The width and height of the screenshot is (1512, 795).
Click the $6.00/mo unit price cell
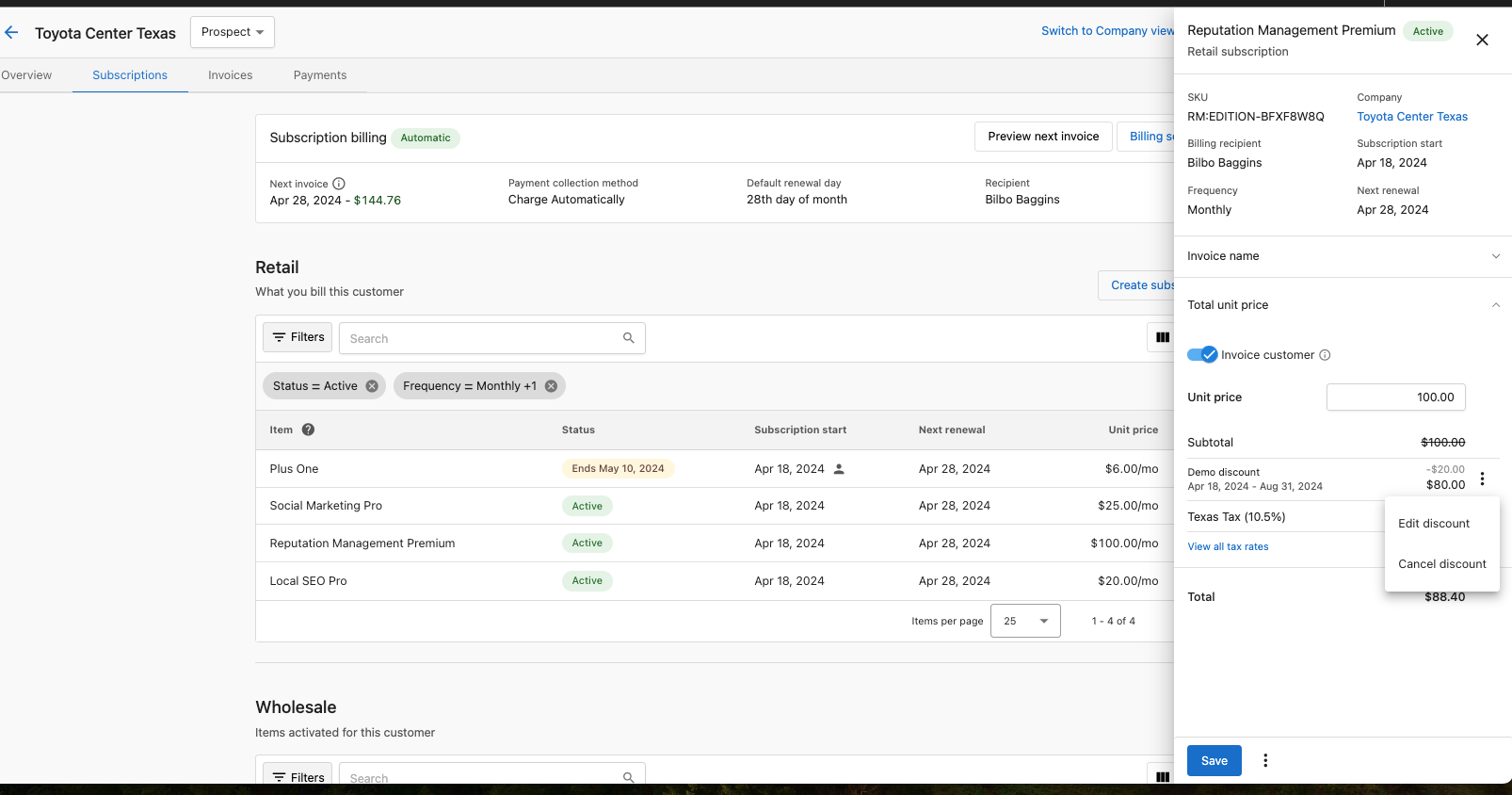1132,469
